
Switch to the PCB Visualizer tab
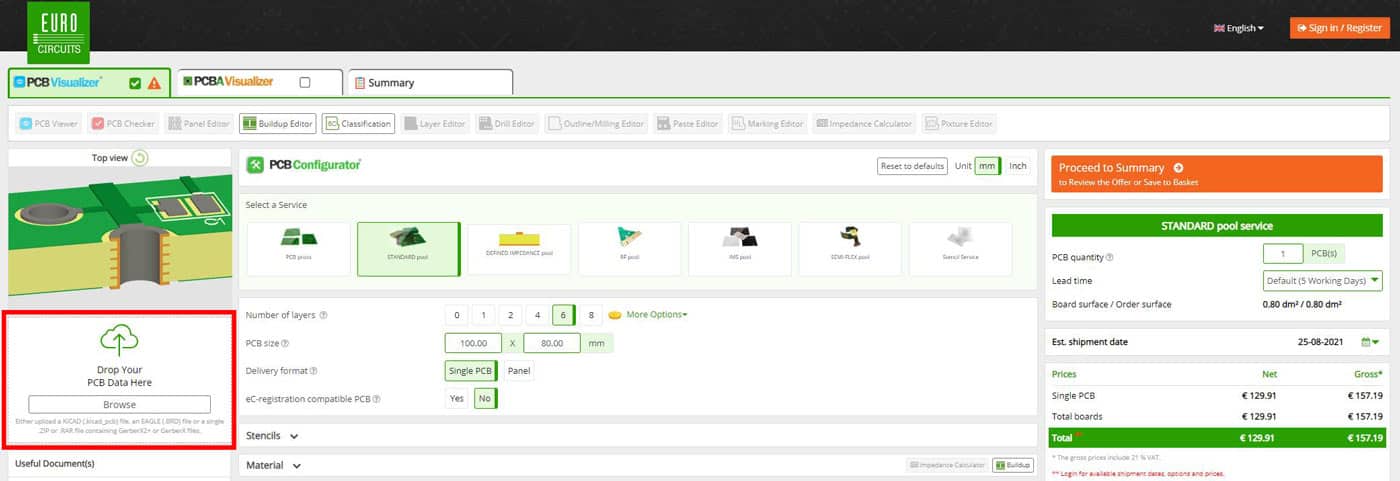pyautogui.click(x=88, y=82)
